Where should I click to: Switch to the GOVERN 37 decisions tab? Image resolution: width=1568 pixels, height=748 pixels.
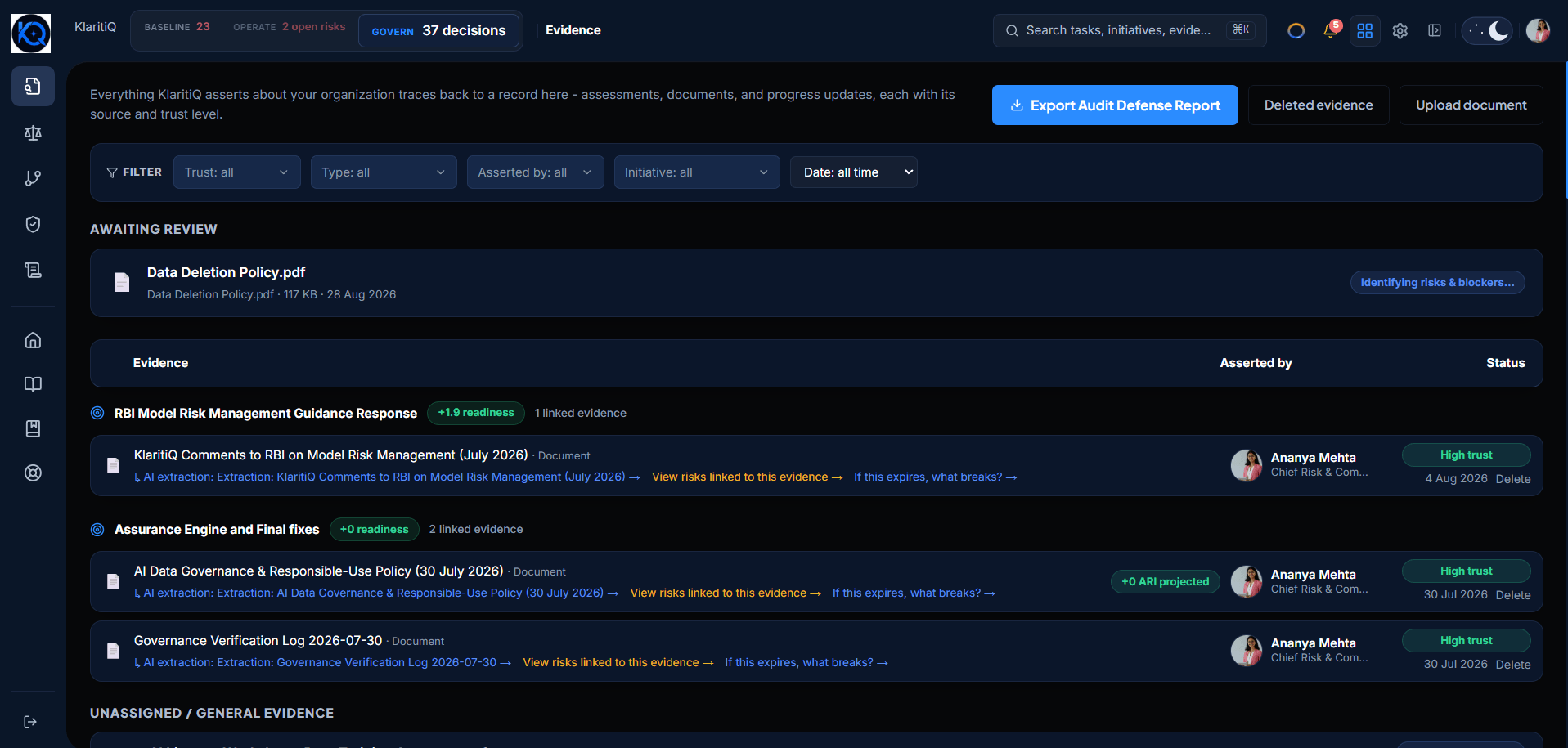pos(439,31)
